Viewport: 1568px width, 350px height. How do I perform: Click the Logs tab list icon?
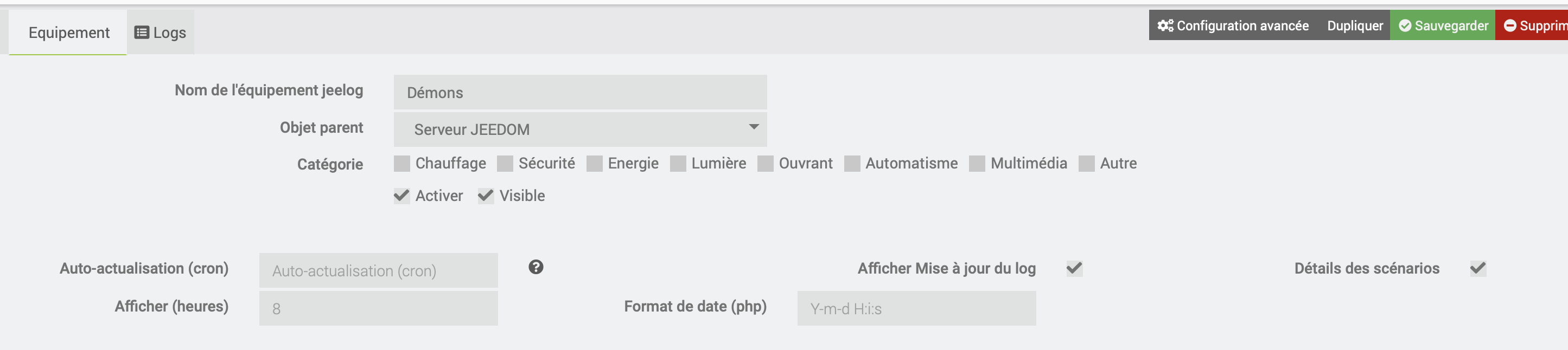tap(141, 33)
